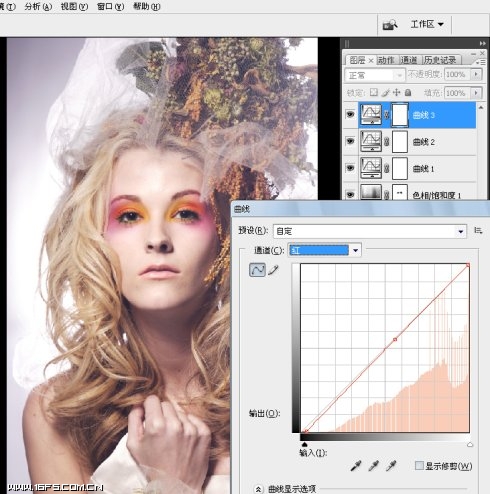Pick the white point eyedropper
The width and height of the screenshot is (490, 494).
pos(391,466)
